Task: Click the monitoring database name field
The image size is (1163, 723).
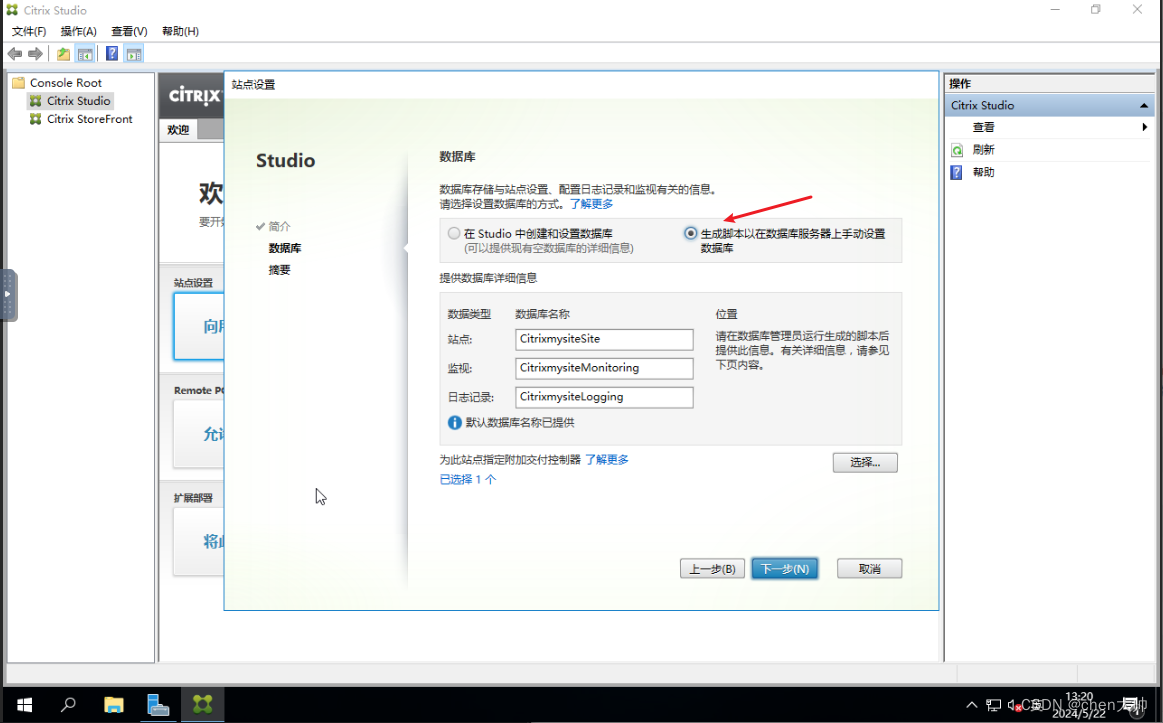Action: tap(604, 368)
